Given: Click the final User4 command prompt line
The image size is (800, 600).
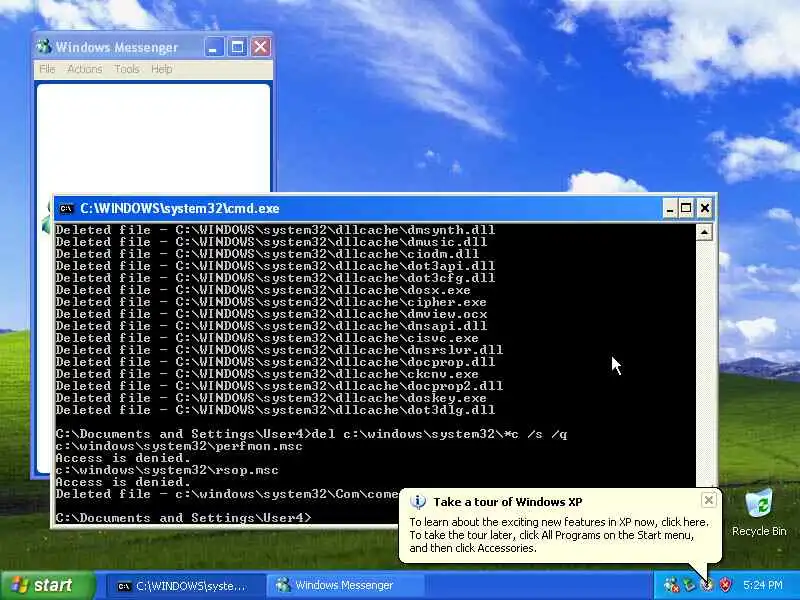Looking at the screenshot, I should point(184,518).
